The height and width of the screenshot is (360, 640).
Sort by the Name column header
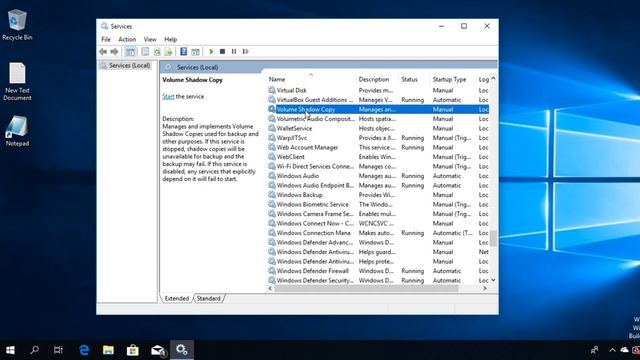pos(311,79)
